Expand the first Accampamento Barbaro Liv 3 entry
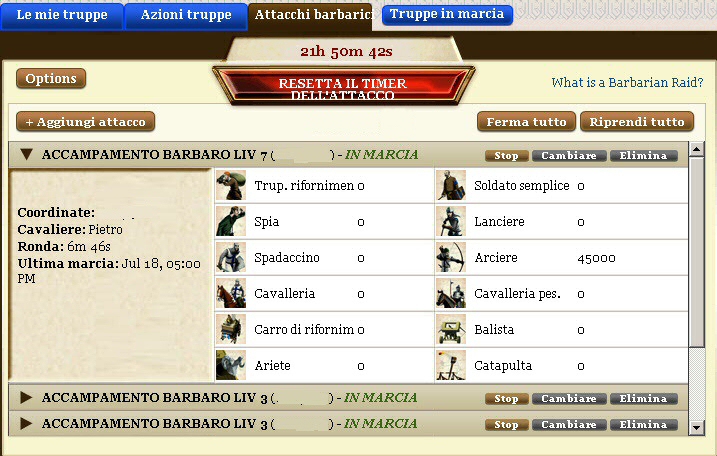Screen dimensions: 717x456 tap(27, 397)
